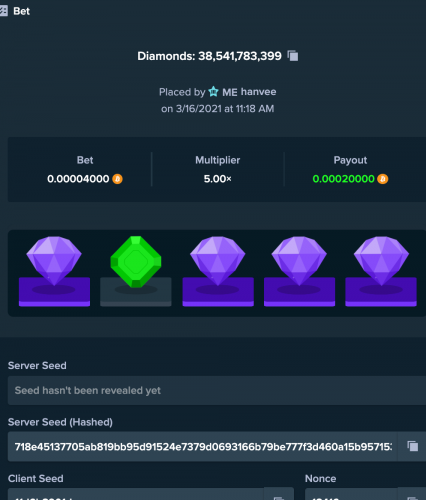The height and width of the screenshot is (500, 426).
Task: Click the Client Seed label
Action: (x=36, y=478)
